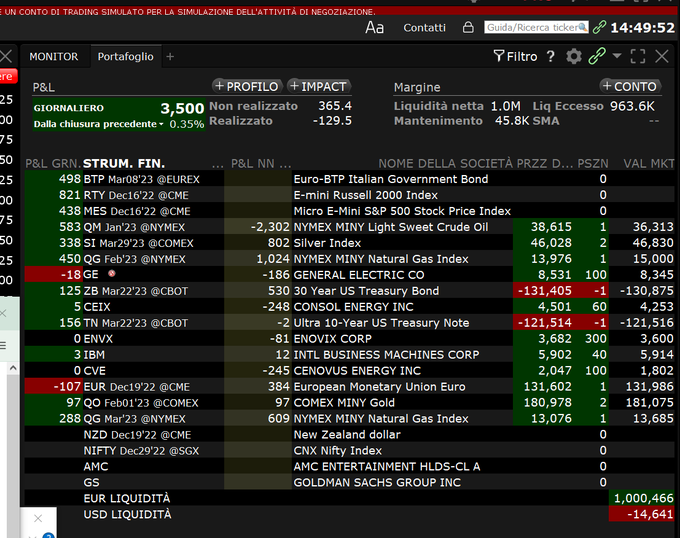Select the RTY Dec16'22 @CME row
Image resolution: width=680 pixels, height=538 pixels.
coord(350,195)
